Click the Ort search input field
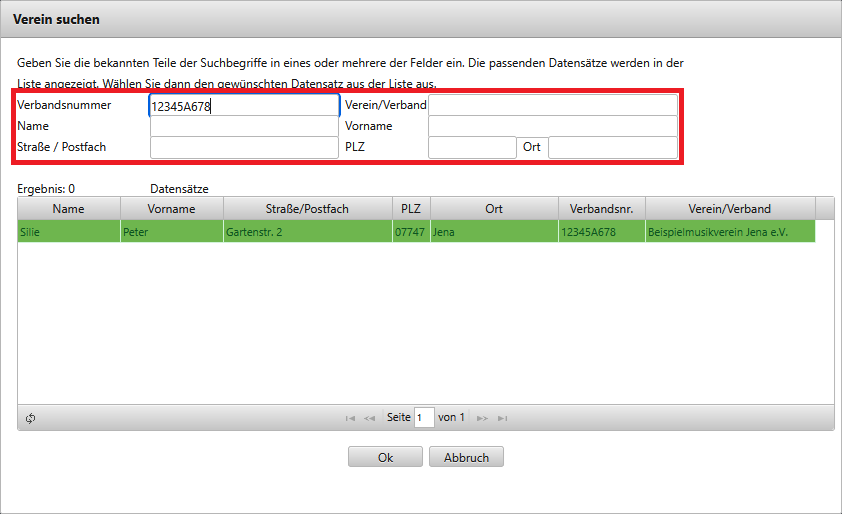Screen dimensions: 842x514 612,148
